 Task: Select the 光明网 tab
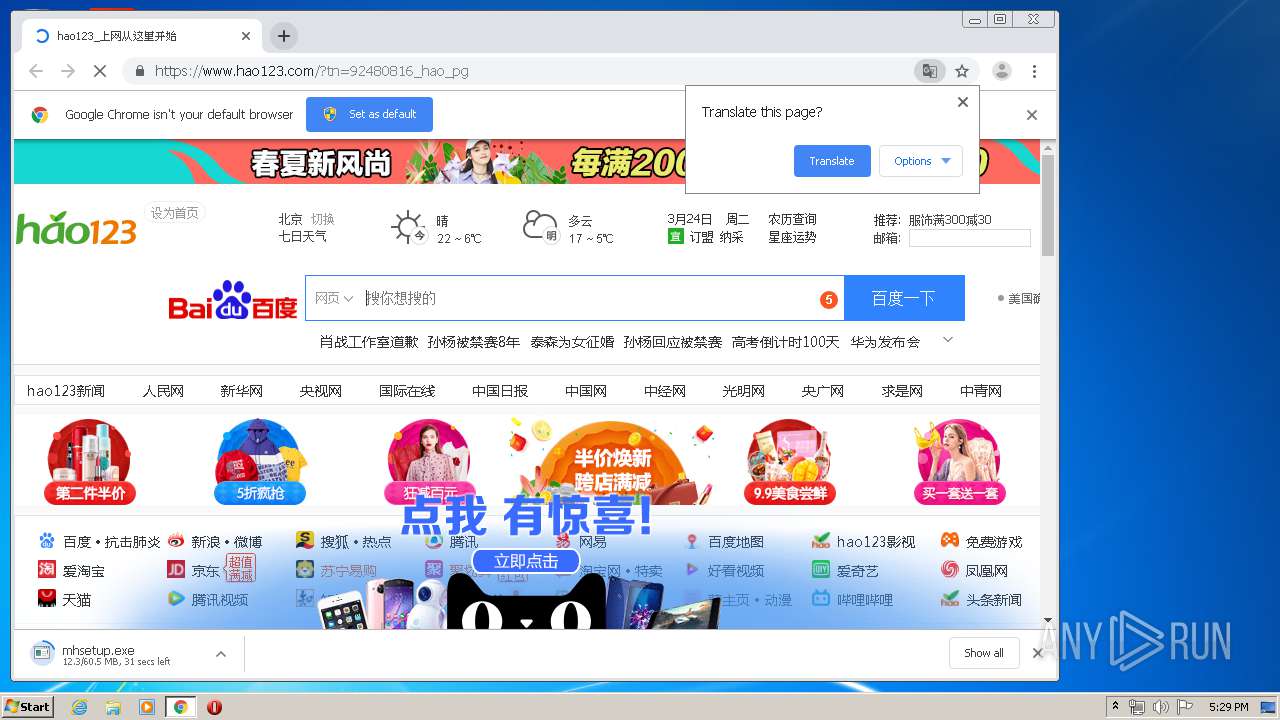tap(744, 391)
